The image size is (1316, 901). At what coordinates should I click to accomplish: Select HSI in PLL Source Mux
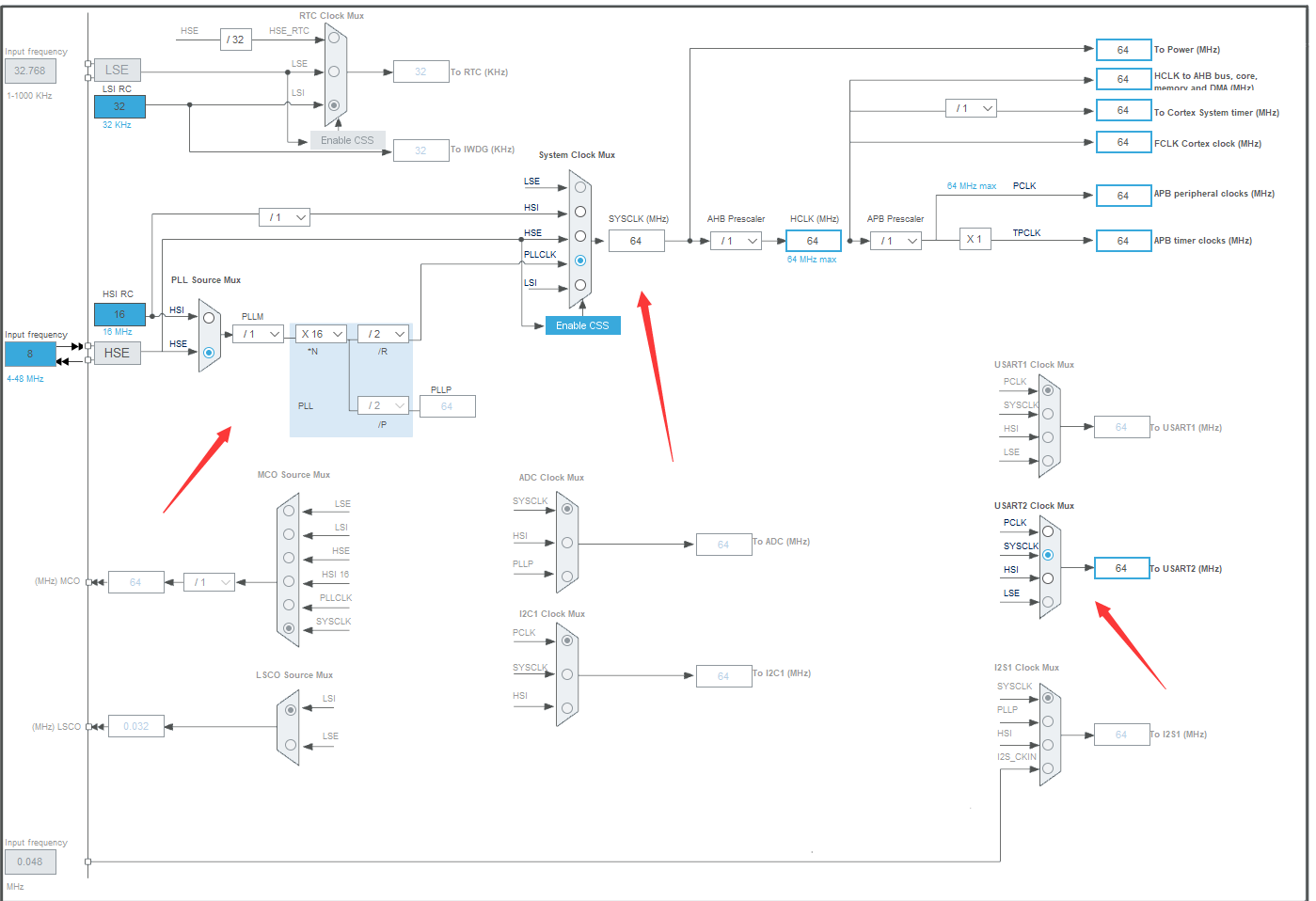209,318
